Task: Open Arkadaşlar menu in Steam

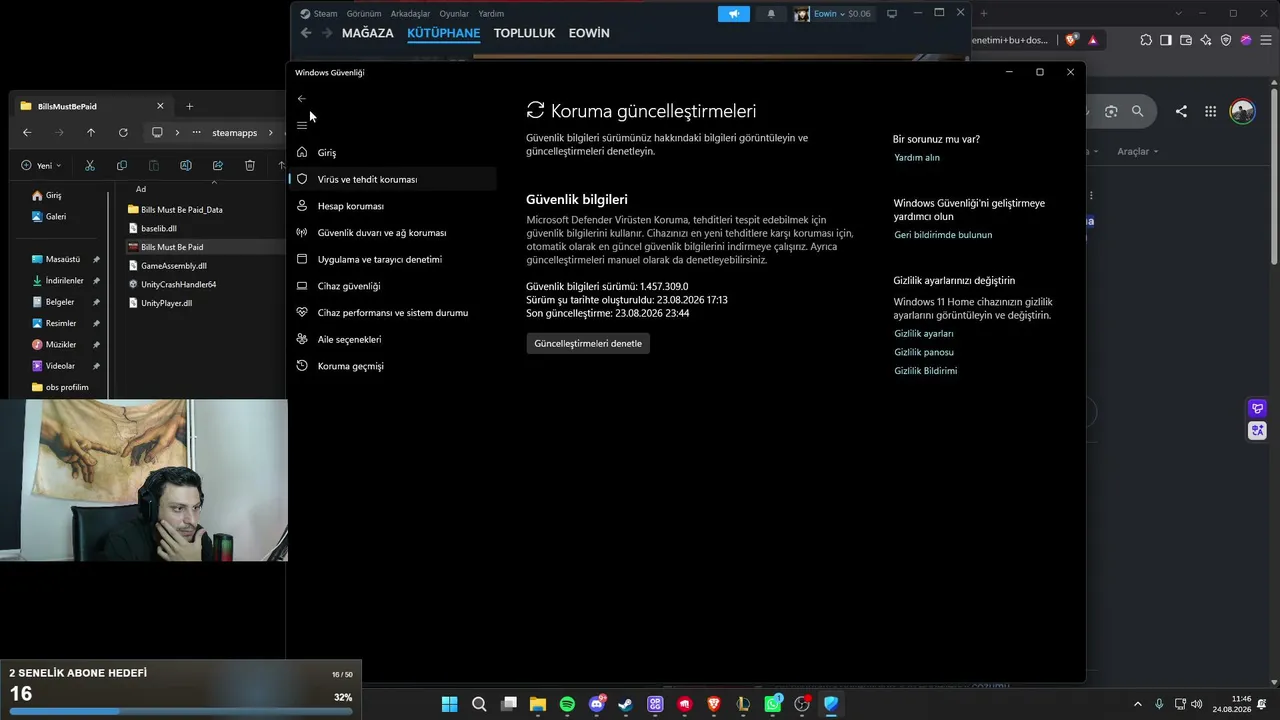Action: 411,14
